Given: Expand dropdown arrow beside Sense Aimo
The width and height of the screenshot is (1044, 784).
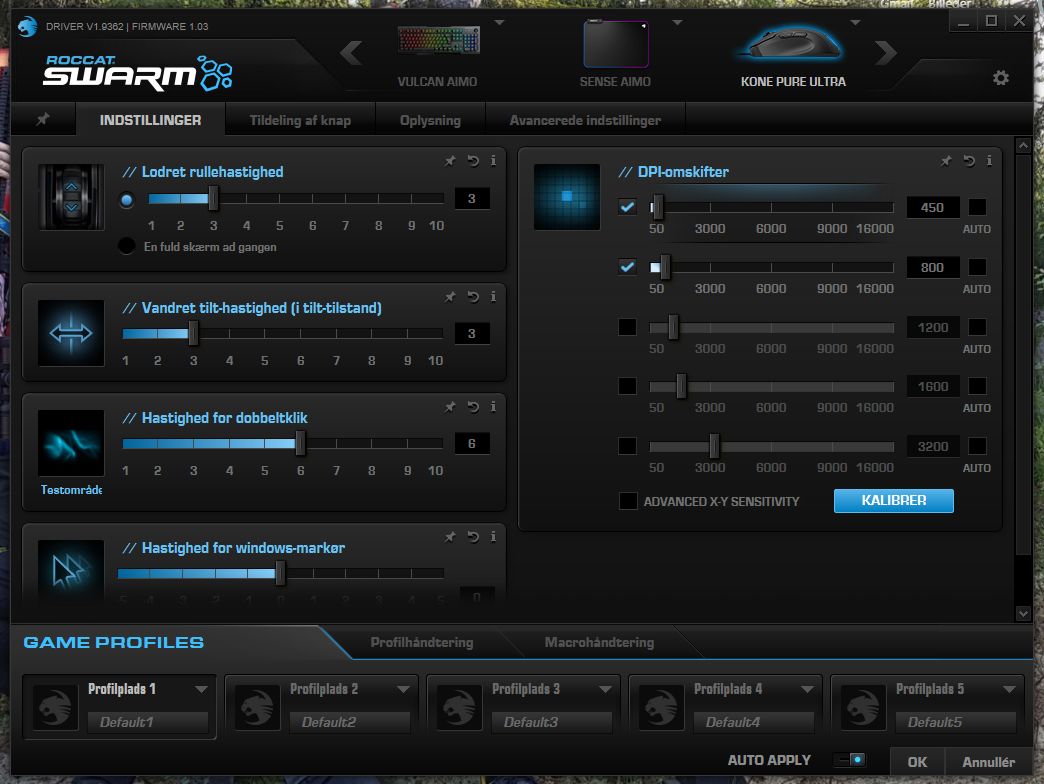Looking at the screenshot, I should [x=677, y=23].
